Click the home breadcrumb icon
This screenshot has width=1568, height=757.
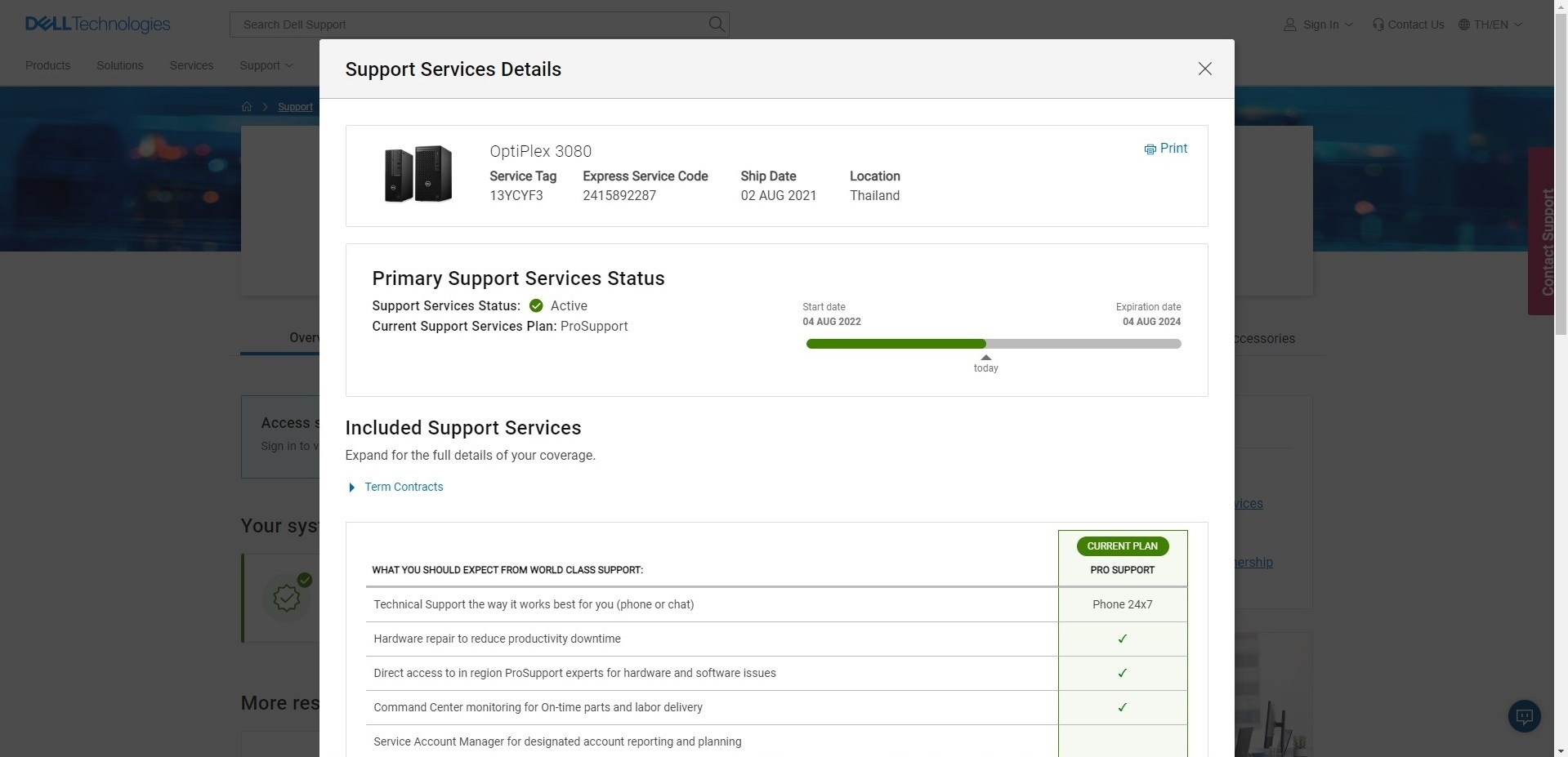point(247,107)
